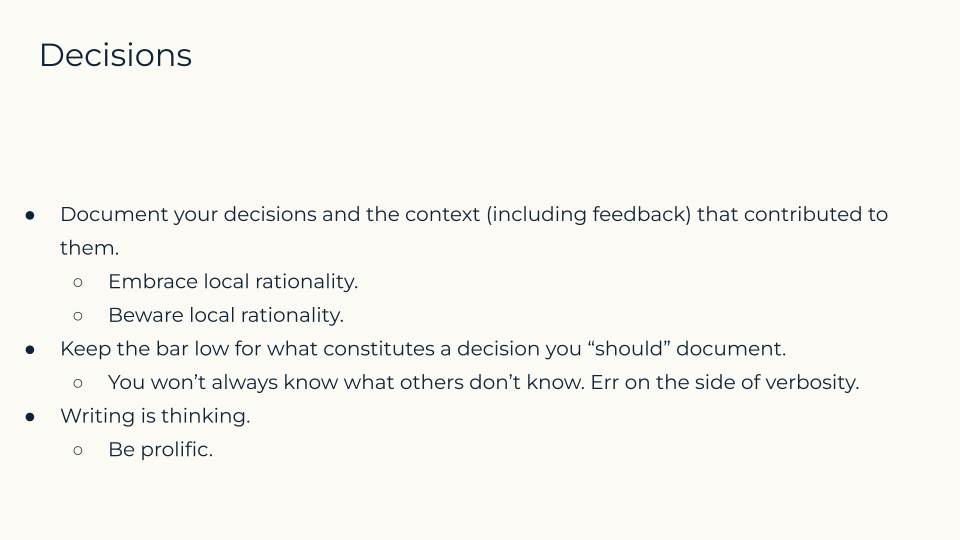Select the text Beware local rationality
960x540 pixels.
pos(226,315)
